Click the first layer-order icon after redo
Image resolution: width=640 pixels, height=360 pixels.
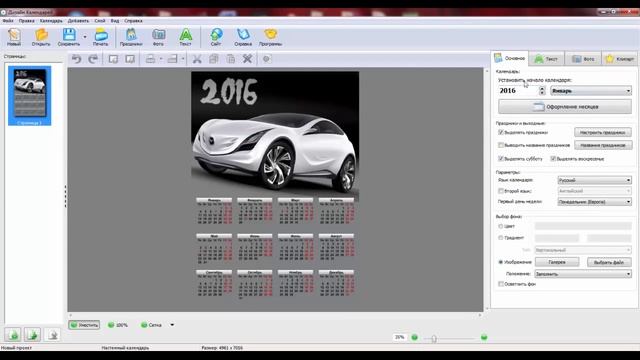click(113, 59)
